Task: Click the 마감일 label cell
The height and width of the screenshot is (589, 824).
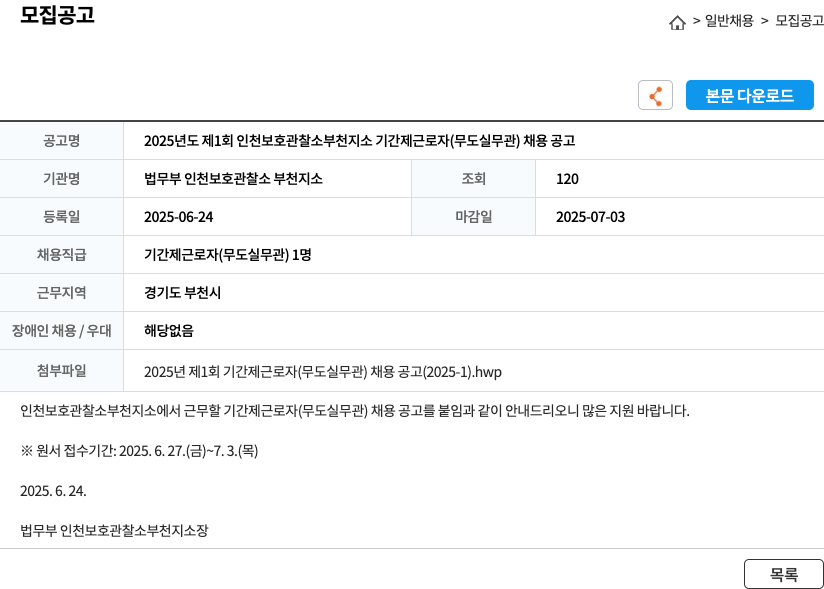Action: pos(473,216)
